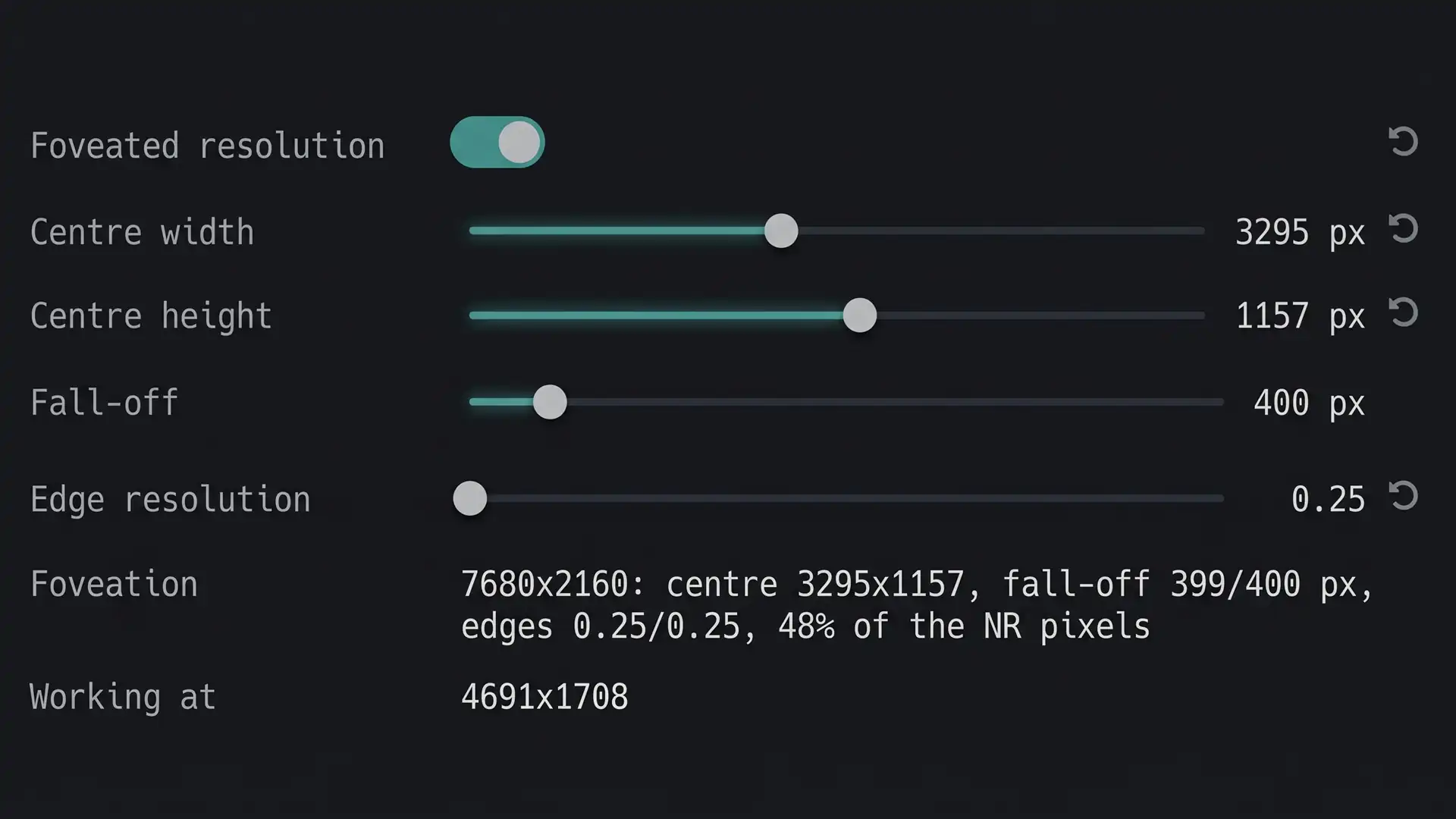The width and height of the screenshot is (1456, 819).
Task: Click the unfilled part of the Fall-off track
Action: pyautogui.click(x=895, y=402)
